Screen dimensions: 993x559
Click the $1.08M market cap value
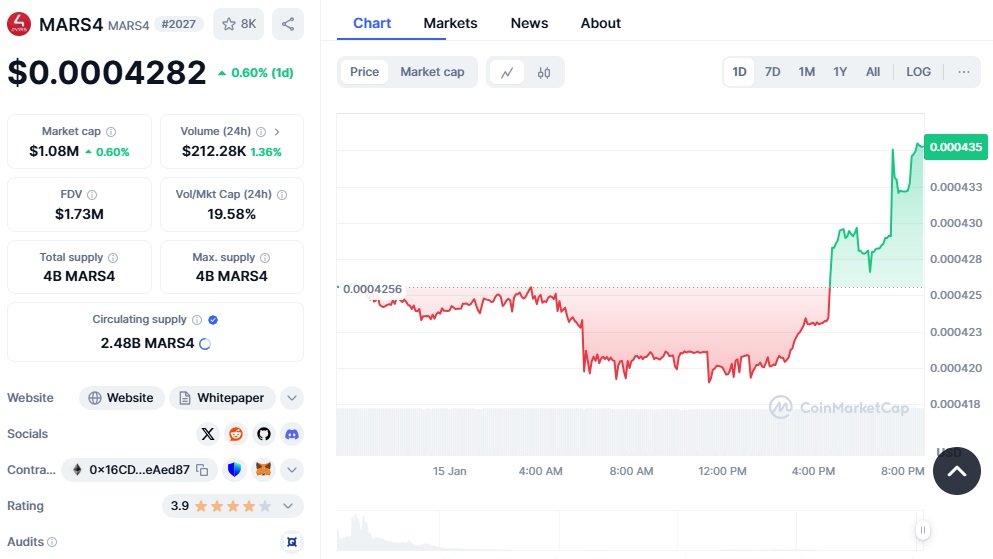54,151
